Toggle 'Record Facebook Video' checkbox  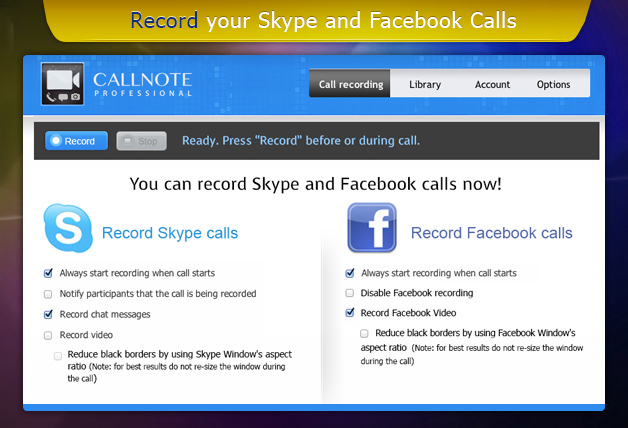point(350,312)
